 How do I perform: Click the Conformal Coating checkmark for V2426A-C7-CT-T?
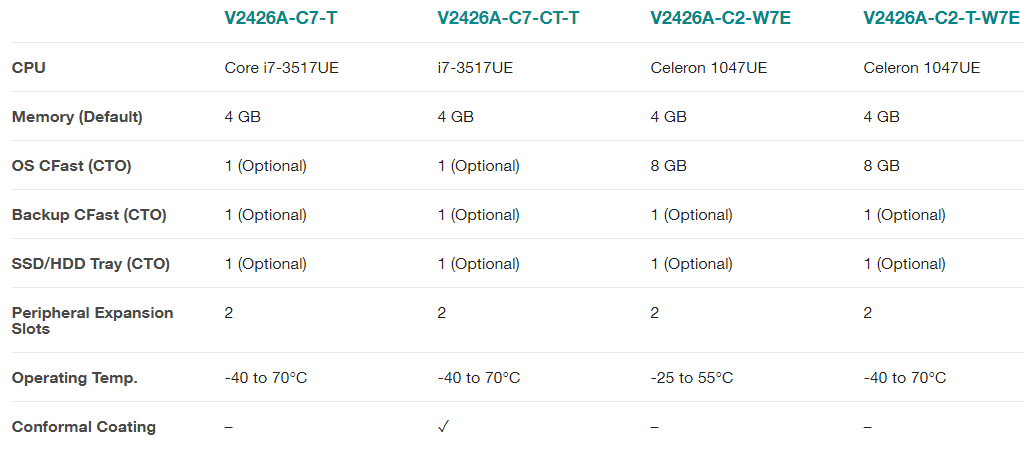coord(444,427)
